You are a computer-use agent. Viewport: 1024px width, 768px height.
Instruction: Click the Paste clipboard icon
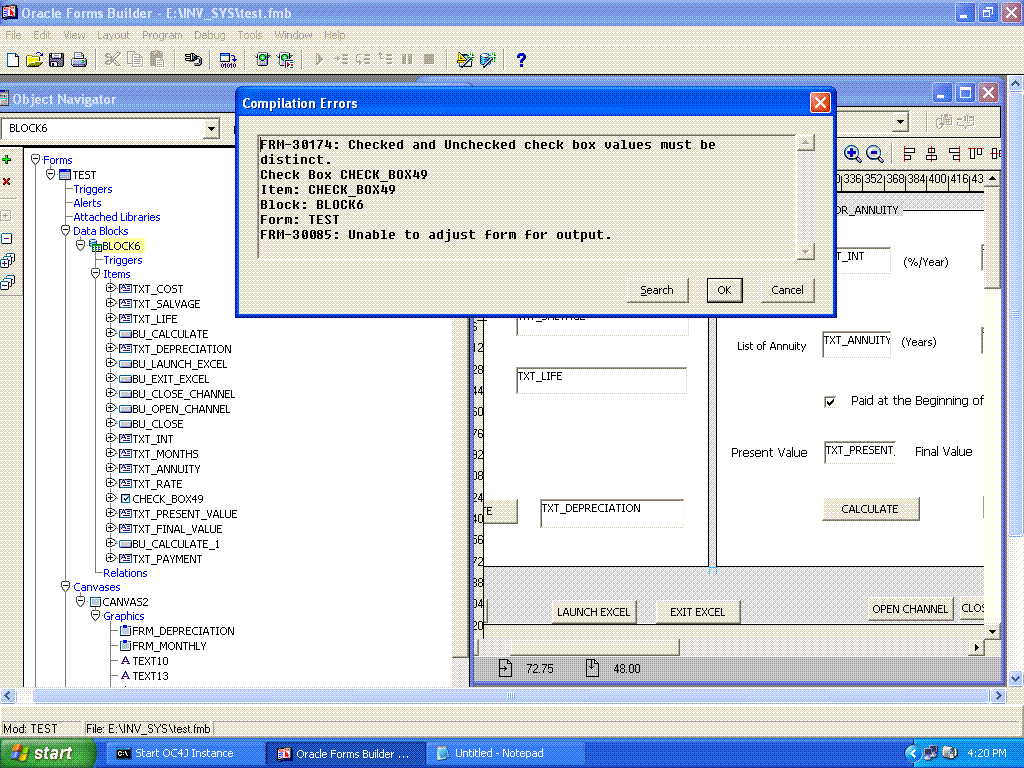(157, 60)
